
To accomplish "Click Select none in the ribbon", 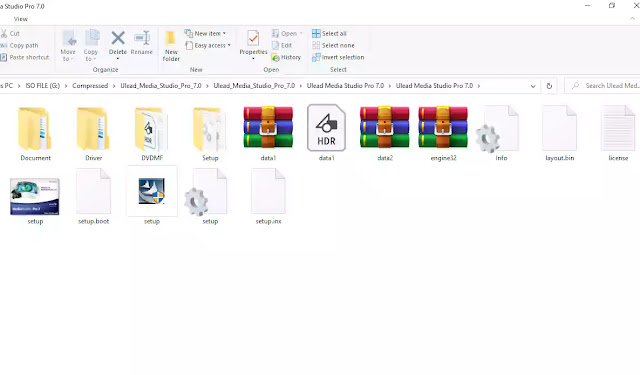I will [x=333, y=45].
